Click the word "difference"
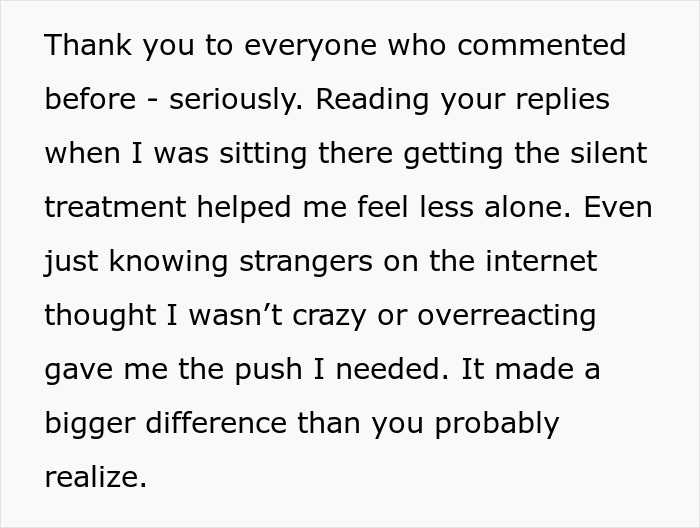700x528 pixels. pyautogui.click(x=216, y=423)
